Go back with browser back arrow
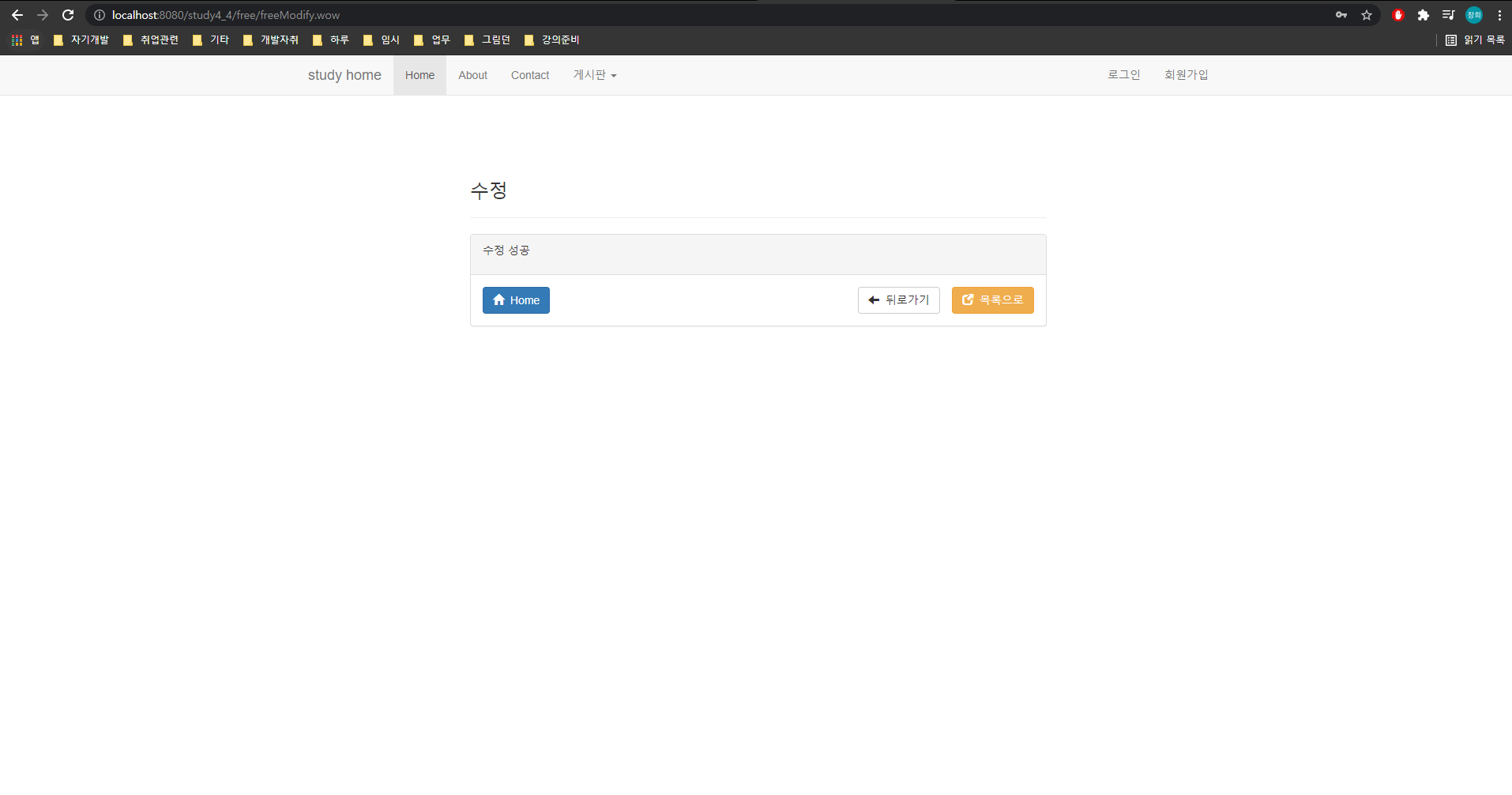The image size is (1512, 795). click(x=17, y=15)
